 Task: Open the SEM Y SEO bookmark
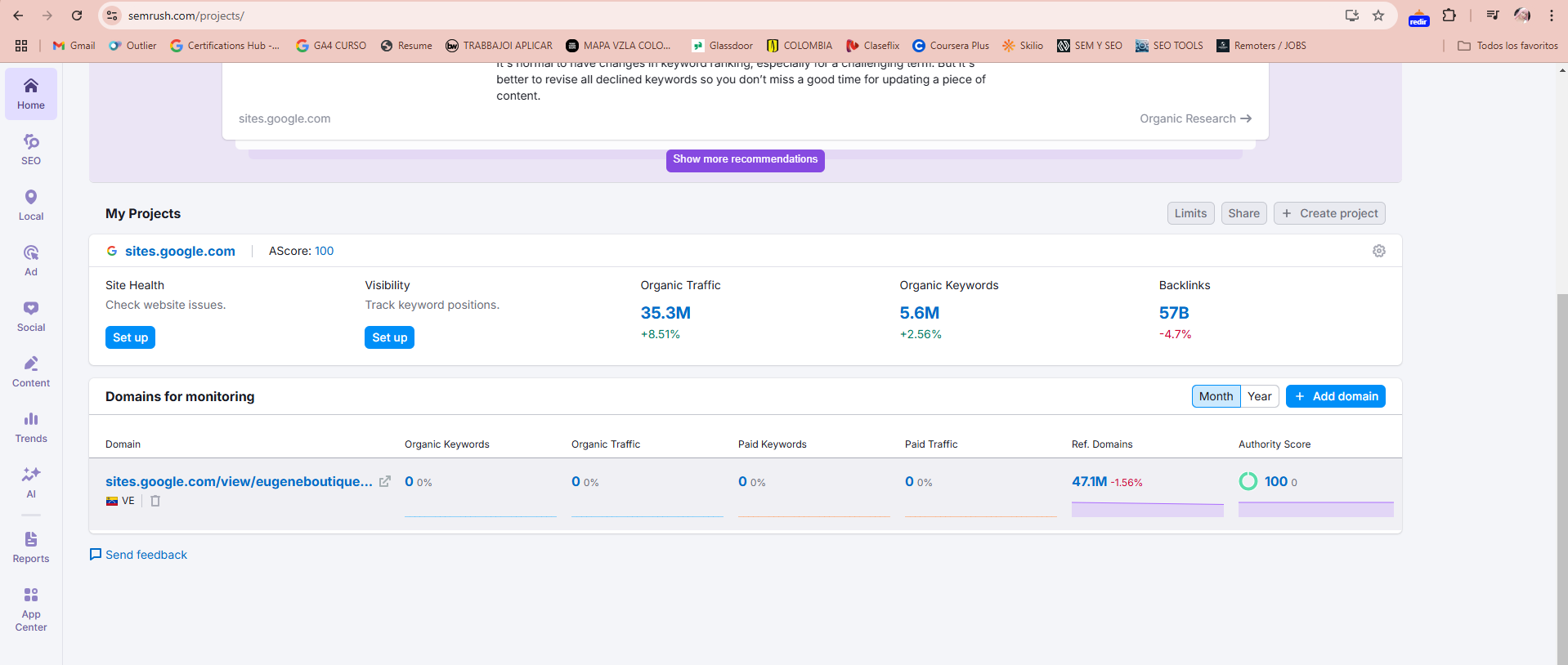[1090, 46]
